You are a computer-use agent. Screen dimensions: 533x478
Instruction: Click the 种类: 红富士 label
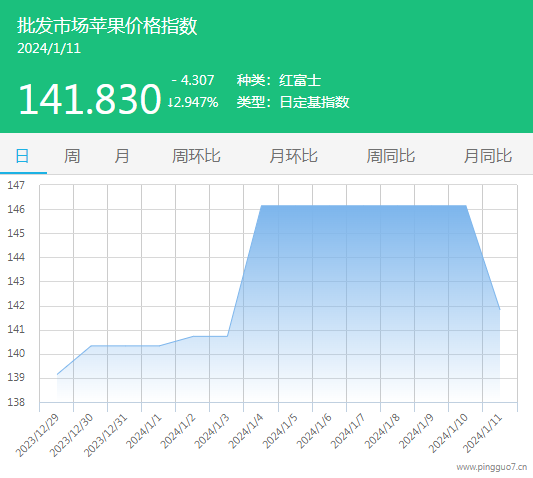click(279, 81)
